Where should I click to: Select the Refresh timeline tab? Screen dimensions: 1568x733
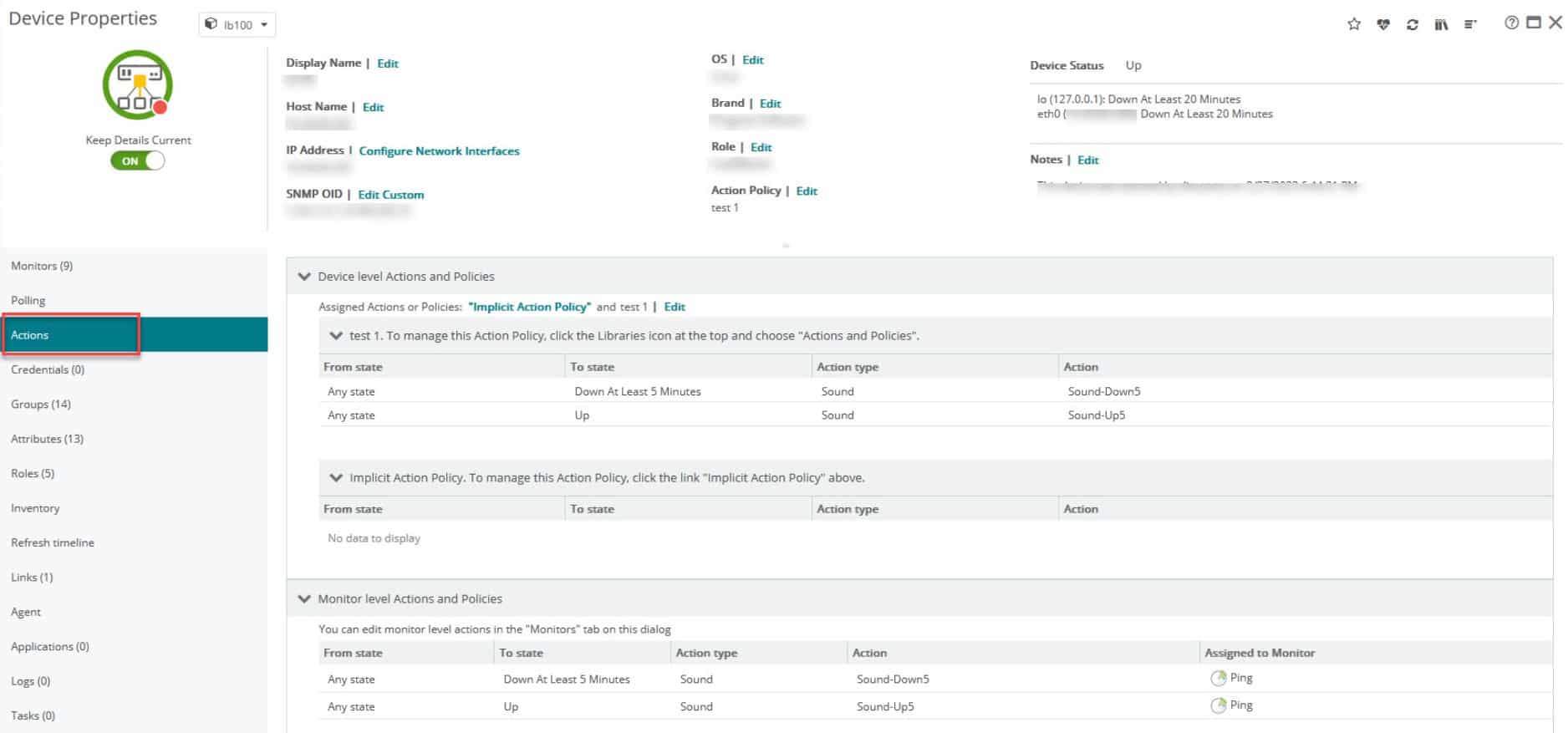pos(134,543)
